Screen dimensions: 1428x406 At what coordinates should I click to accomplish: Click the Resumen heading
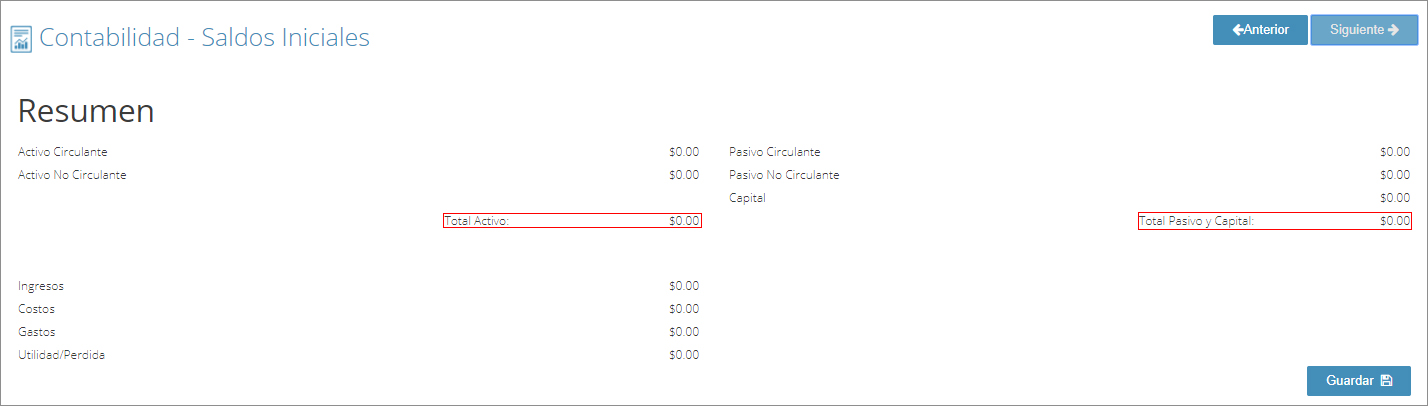[x=86, y=111]
